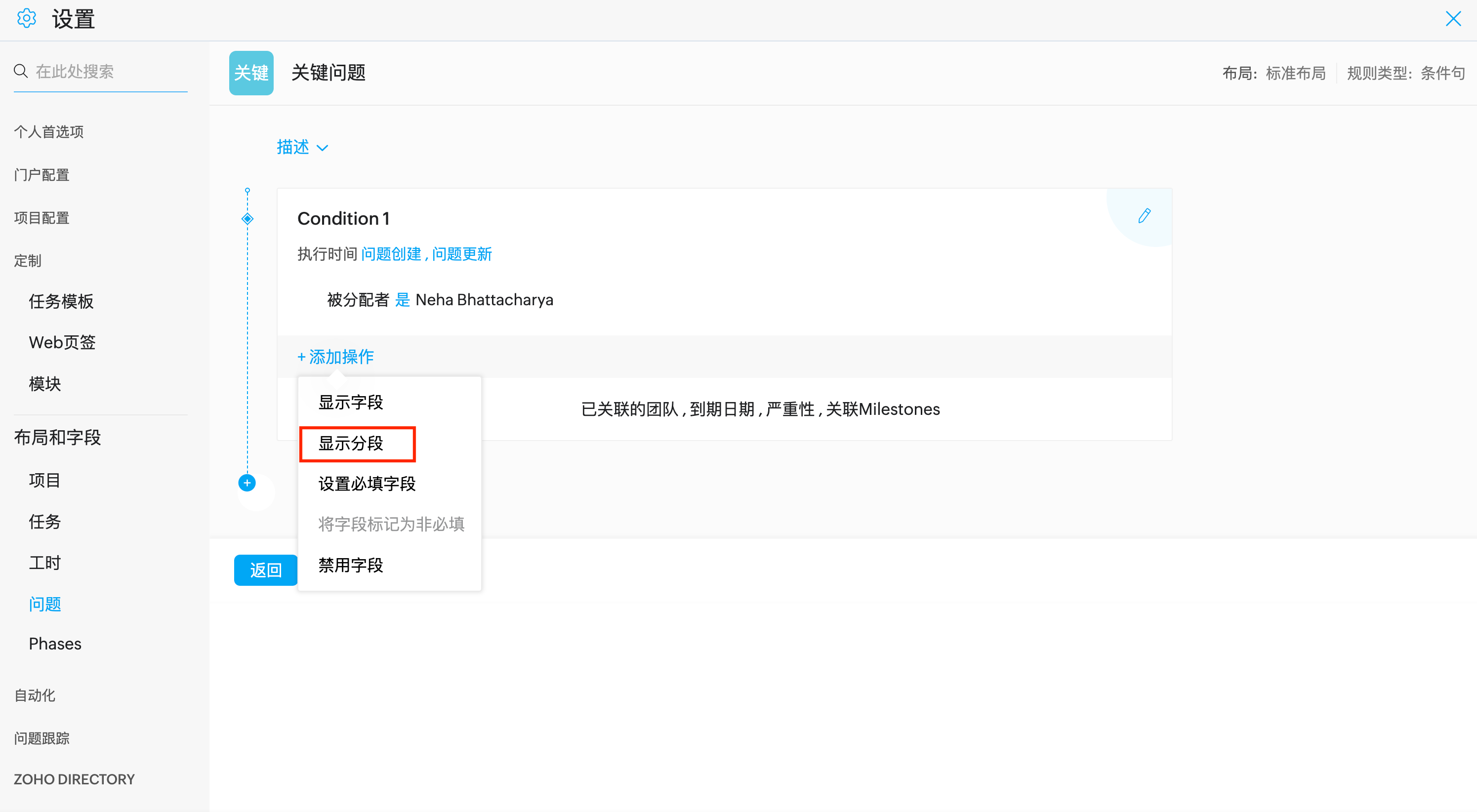
Task: Click the diamond marker beside Condition 1
Action: click(x=247, y=218)
